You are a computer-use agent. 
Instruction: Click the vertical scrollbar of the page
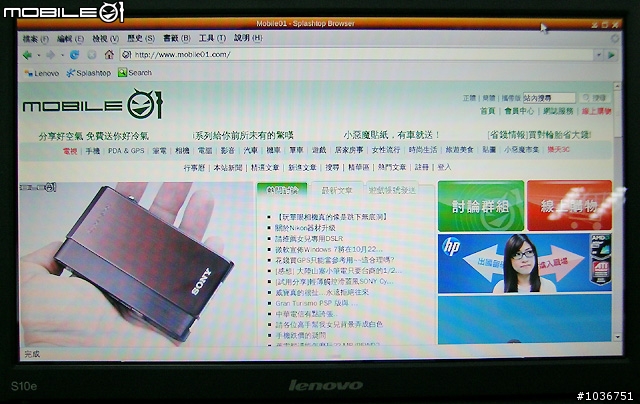pyautogui.click(x=617, y=211)
